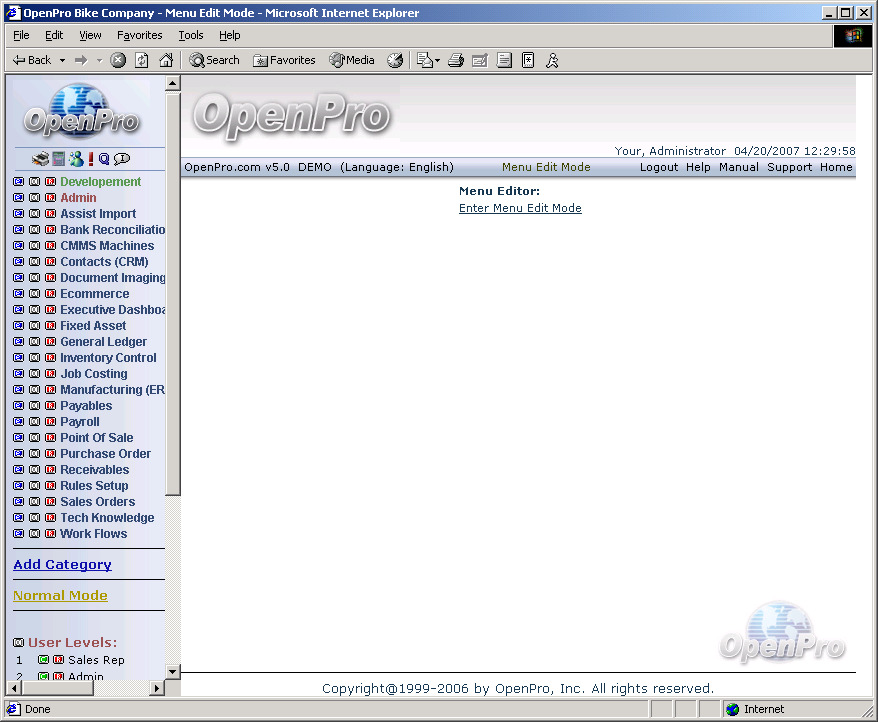878x722 pixels.
Task: Click the middle icon beside Inventory Control
Action: pos(35,358)
